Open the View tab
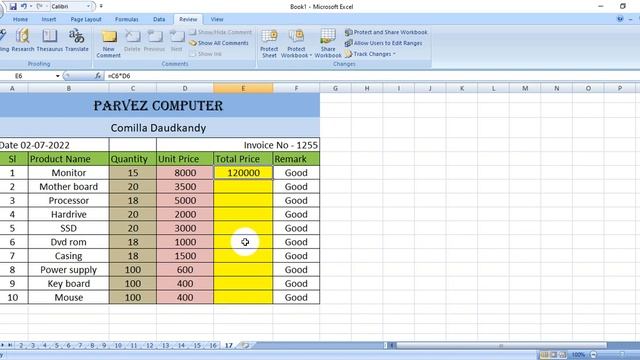This screenshot has height=360, width=640. 217,19
